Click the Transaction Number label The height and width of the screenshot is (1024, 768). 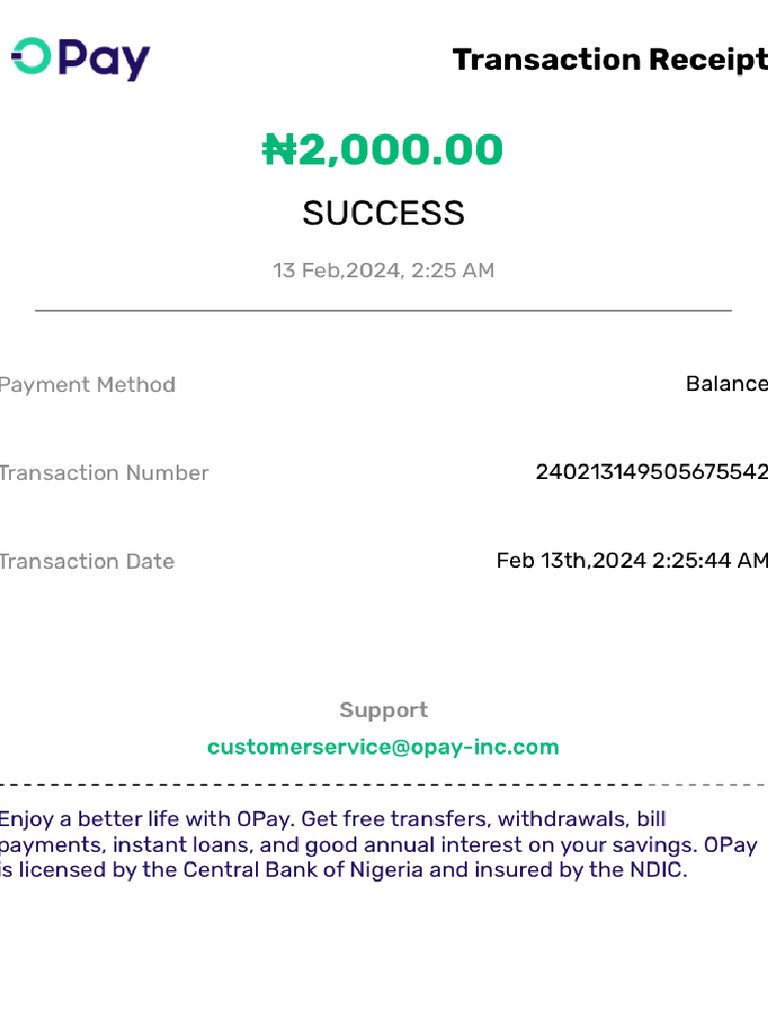coord(104,473)
